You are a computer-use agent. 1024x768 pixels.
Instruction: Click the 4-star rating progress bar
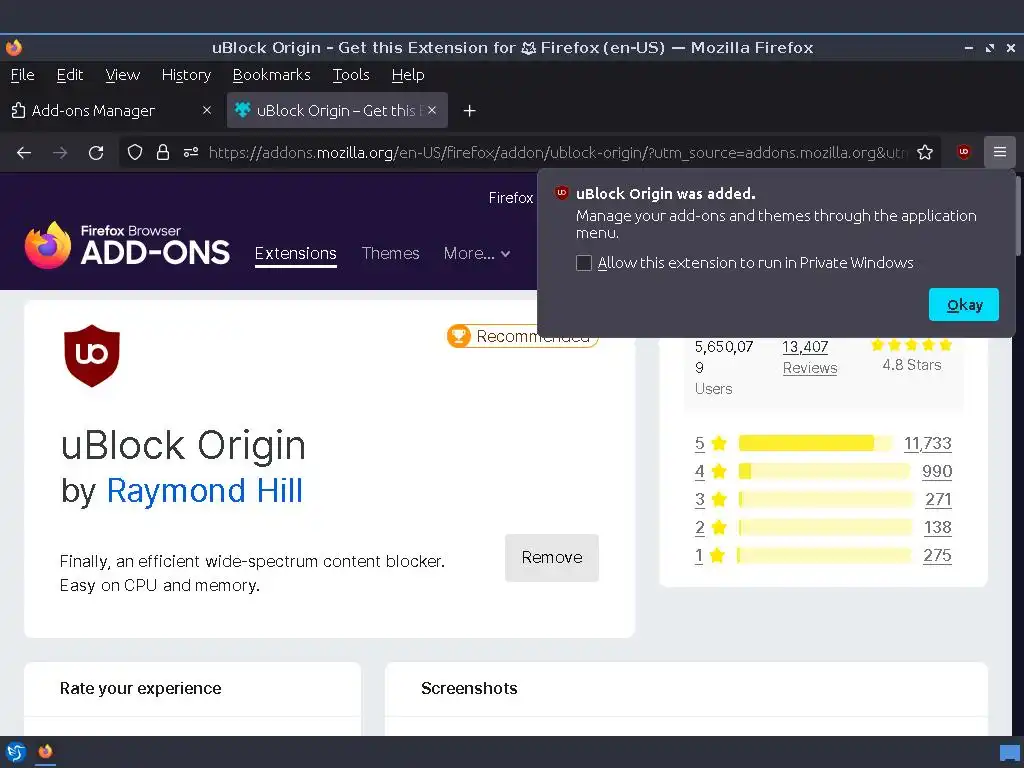824,472
